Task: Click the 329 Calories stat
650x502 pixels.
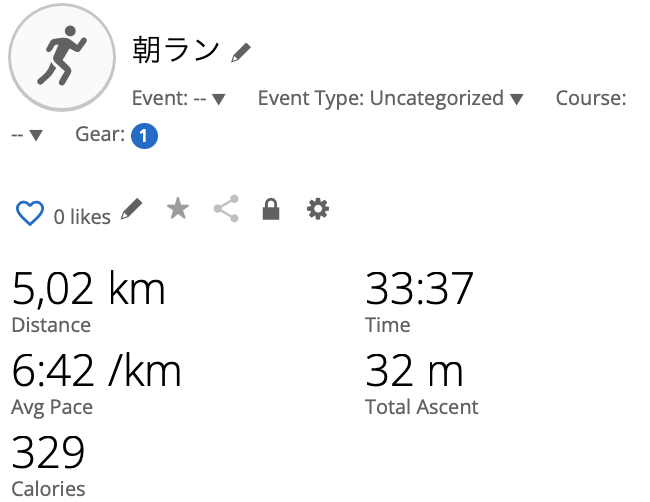Action: (x=48, y=452)
